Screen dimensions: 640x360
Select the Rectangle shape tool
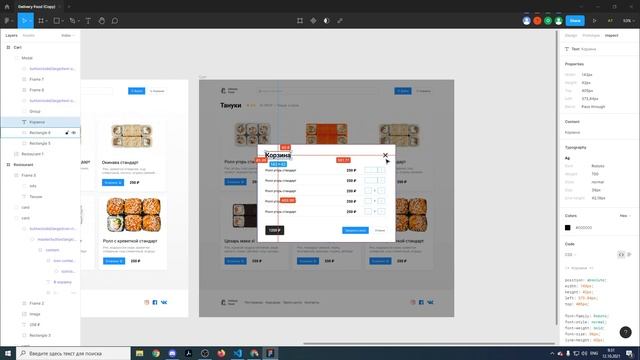point(57,20)
